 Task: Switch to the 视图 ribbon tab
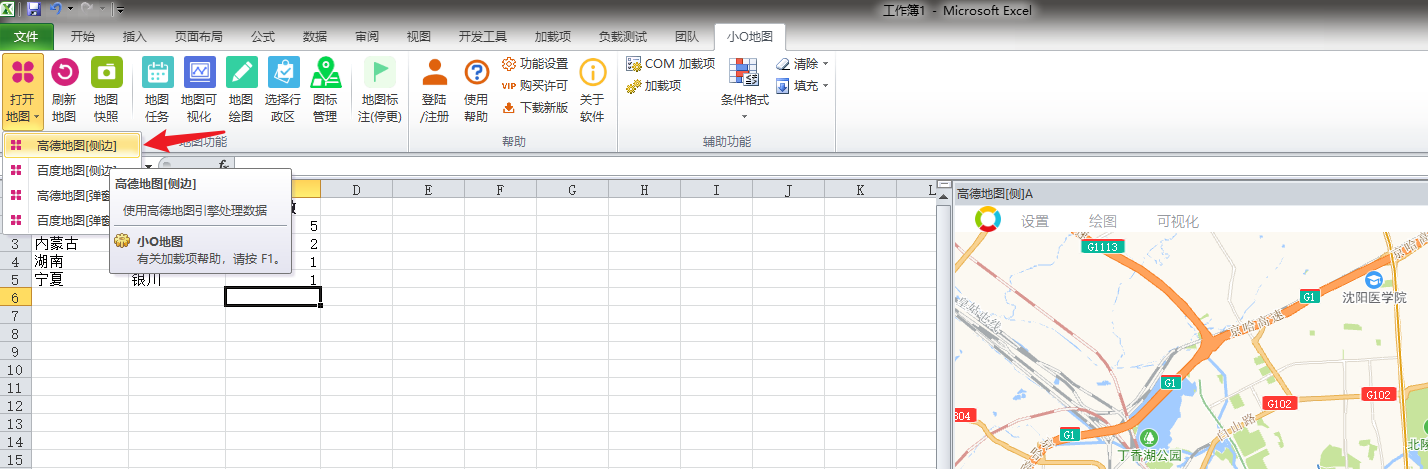(419, 36)
